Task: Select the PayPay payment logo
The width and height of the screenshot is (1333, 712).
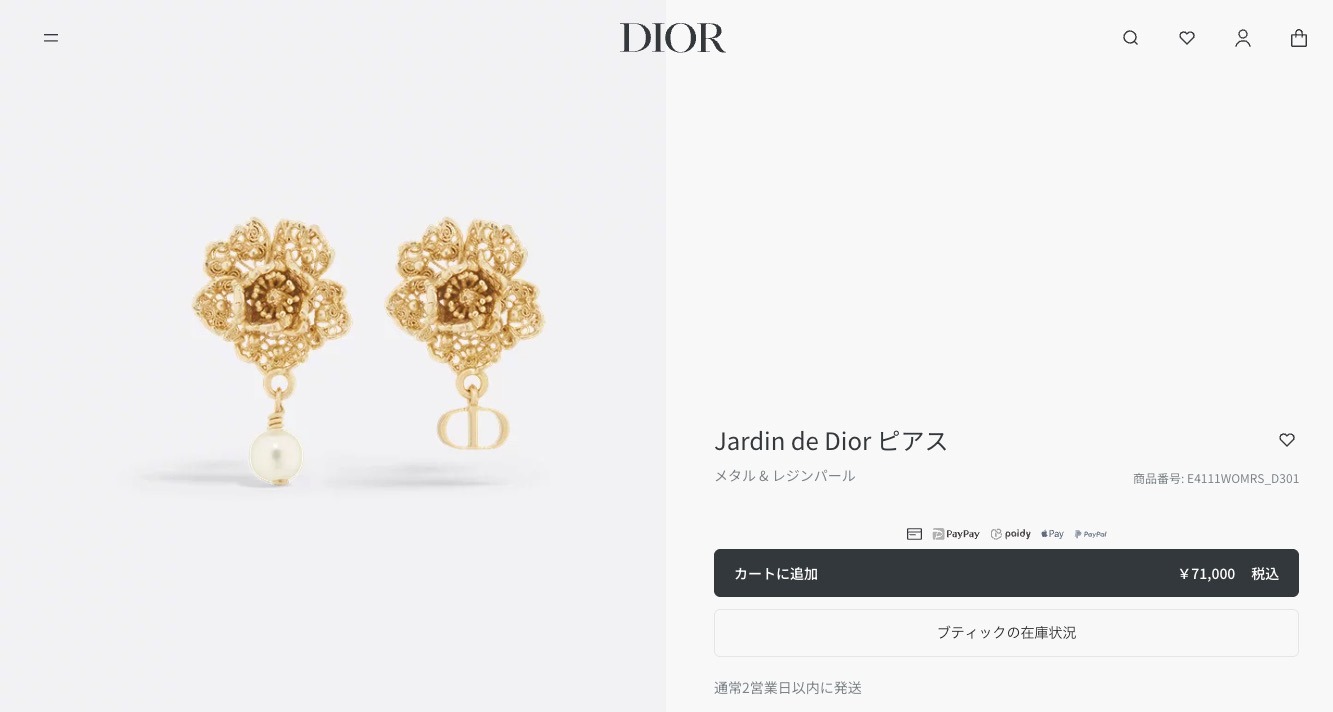Action: pos(956,534)
